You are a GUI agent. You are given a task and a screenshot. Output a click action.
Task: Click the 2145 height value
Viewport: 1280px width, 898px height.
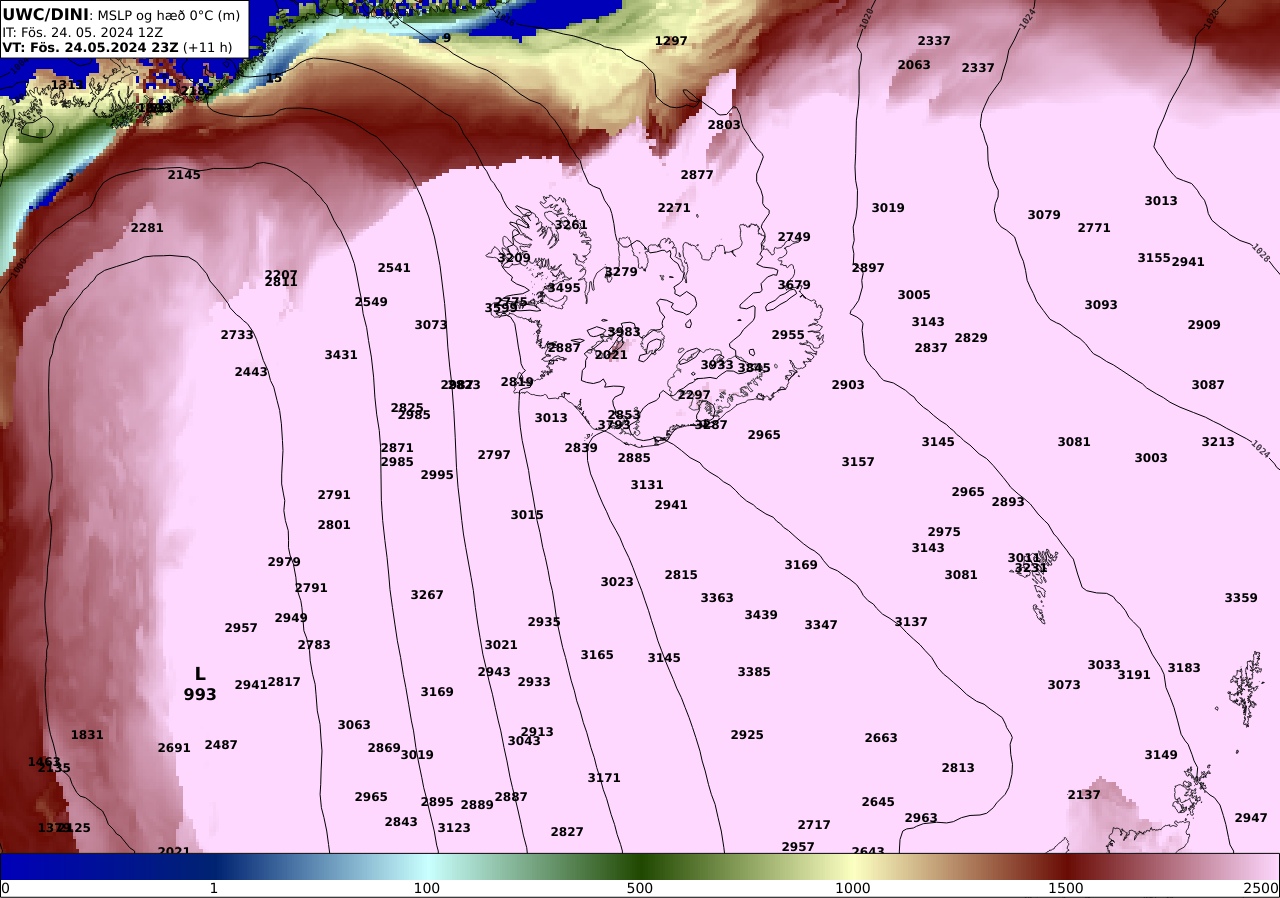click(184, 175)
